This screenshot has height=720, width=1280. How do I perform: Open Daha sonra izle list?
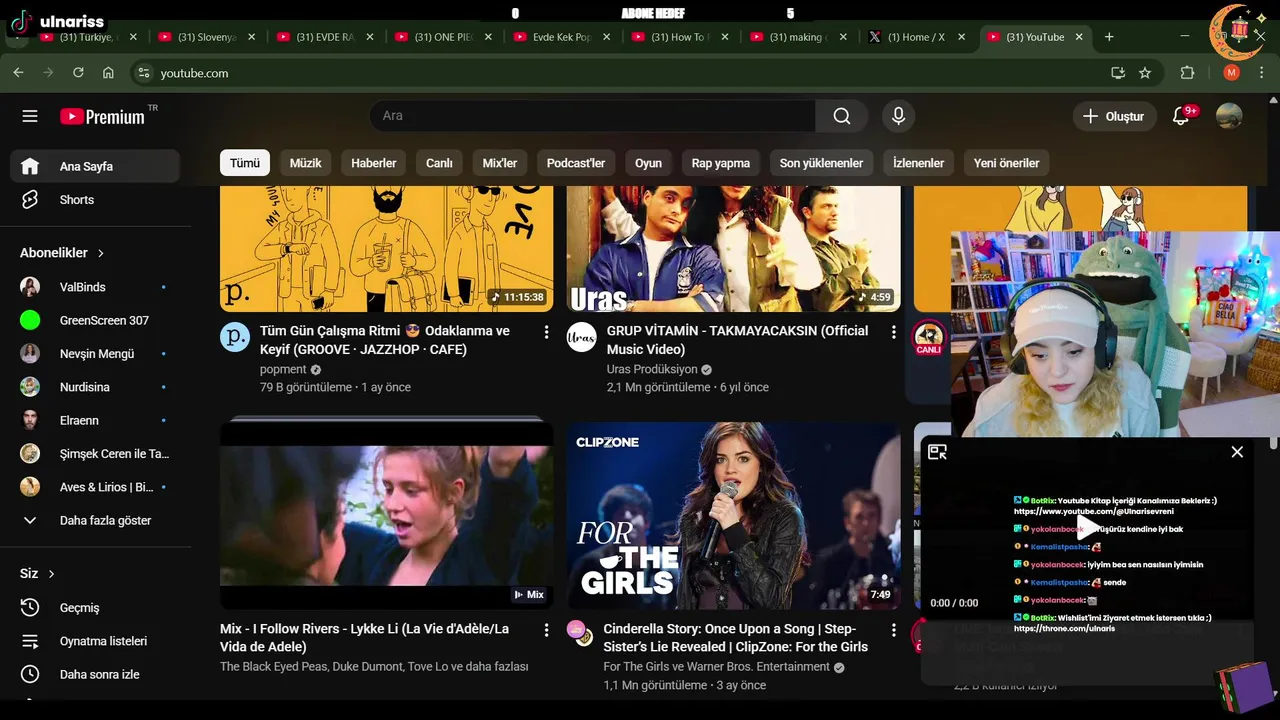coord(95,674)
